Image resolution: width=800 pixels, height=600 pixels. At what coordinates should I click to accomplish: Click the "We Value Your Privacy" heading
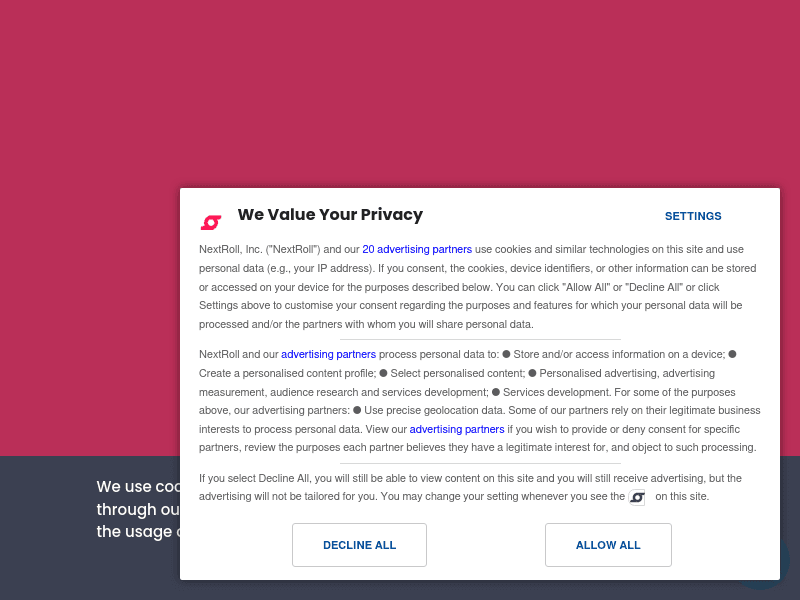[x=330, y=215]
